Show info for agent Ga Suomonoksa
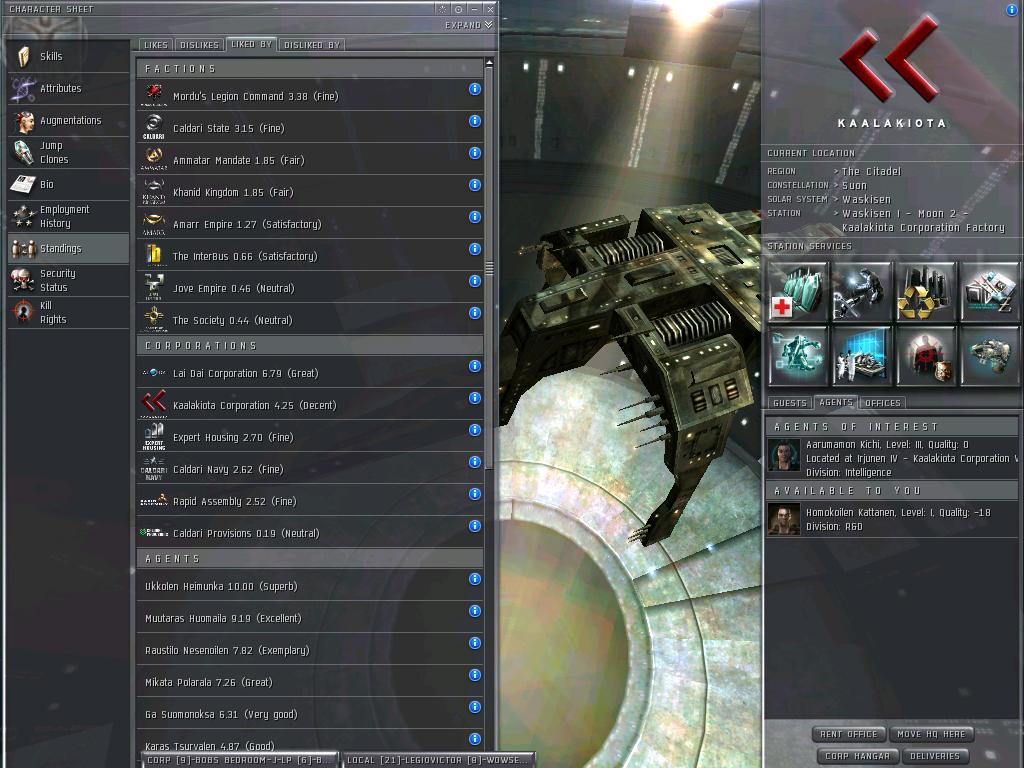This screenshot has height=768, width=1024. tap(475, 707)
